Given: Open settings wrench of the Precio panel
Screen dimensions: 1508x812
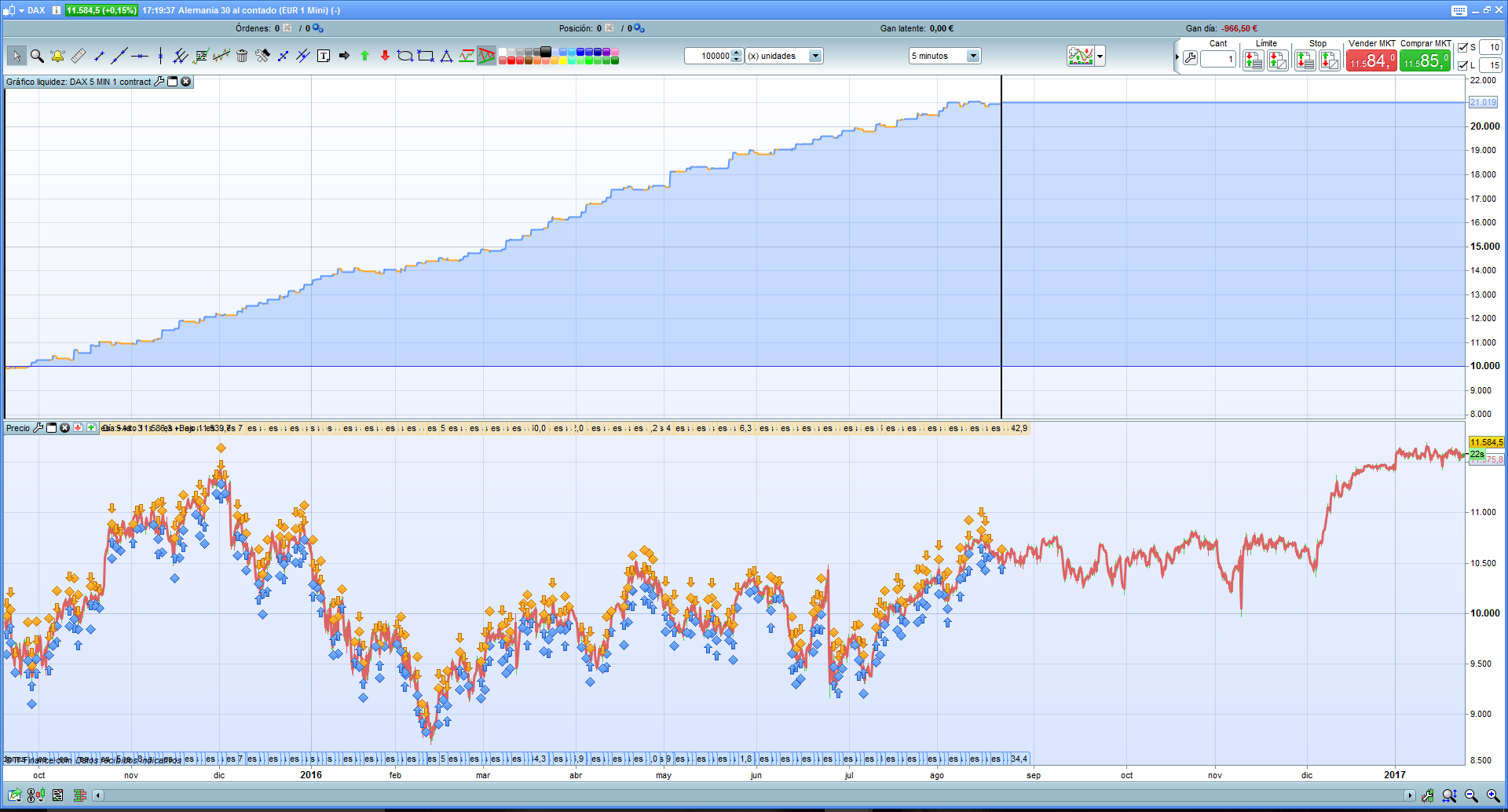Looking at the screenshot, I should (x=38, y=428).
